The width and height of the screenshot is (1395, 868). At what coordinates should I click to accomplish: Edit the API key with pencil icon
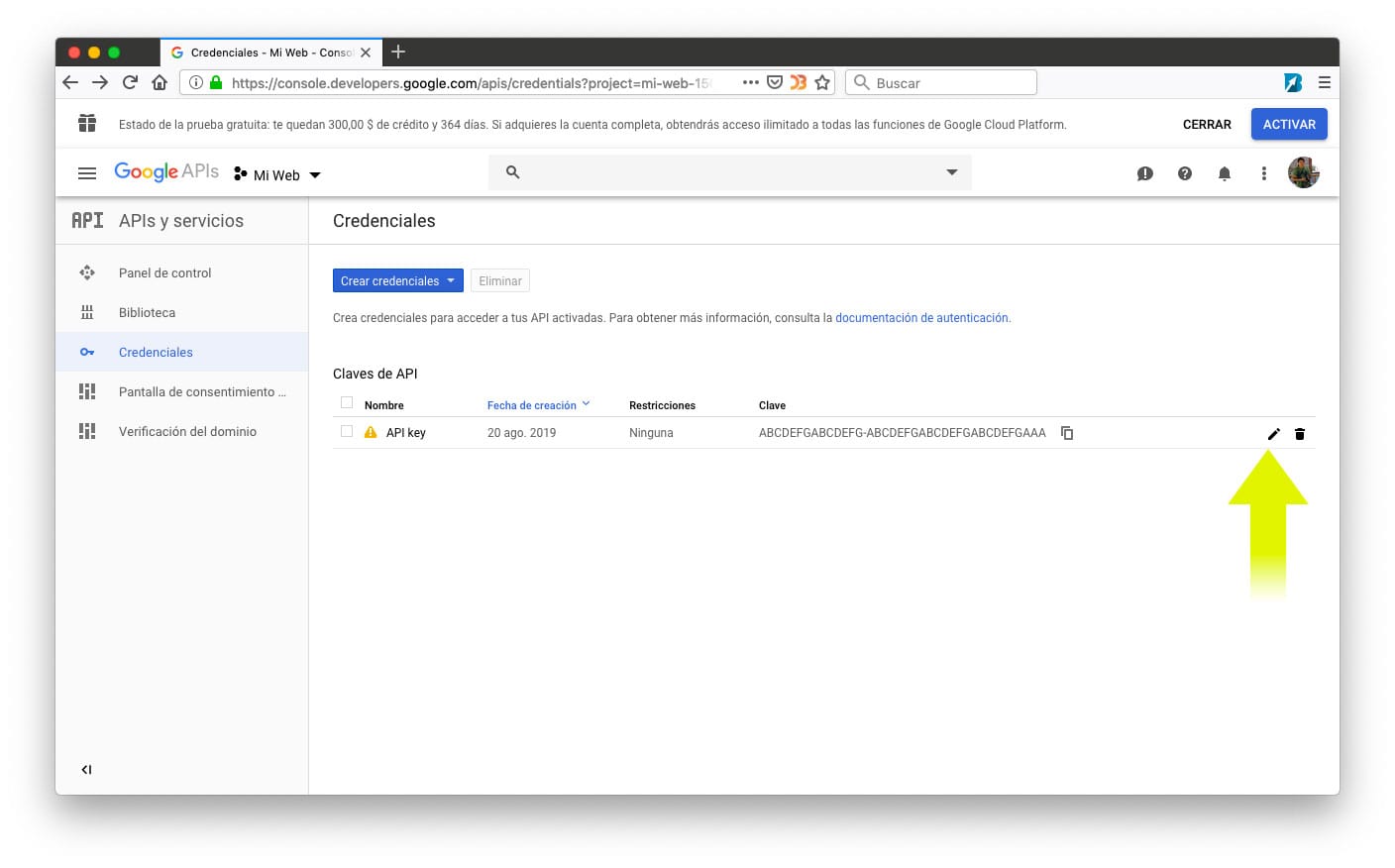coord(1274,434)
